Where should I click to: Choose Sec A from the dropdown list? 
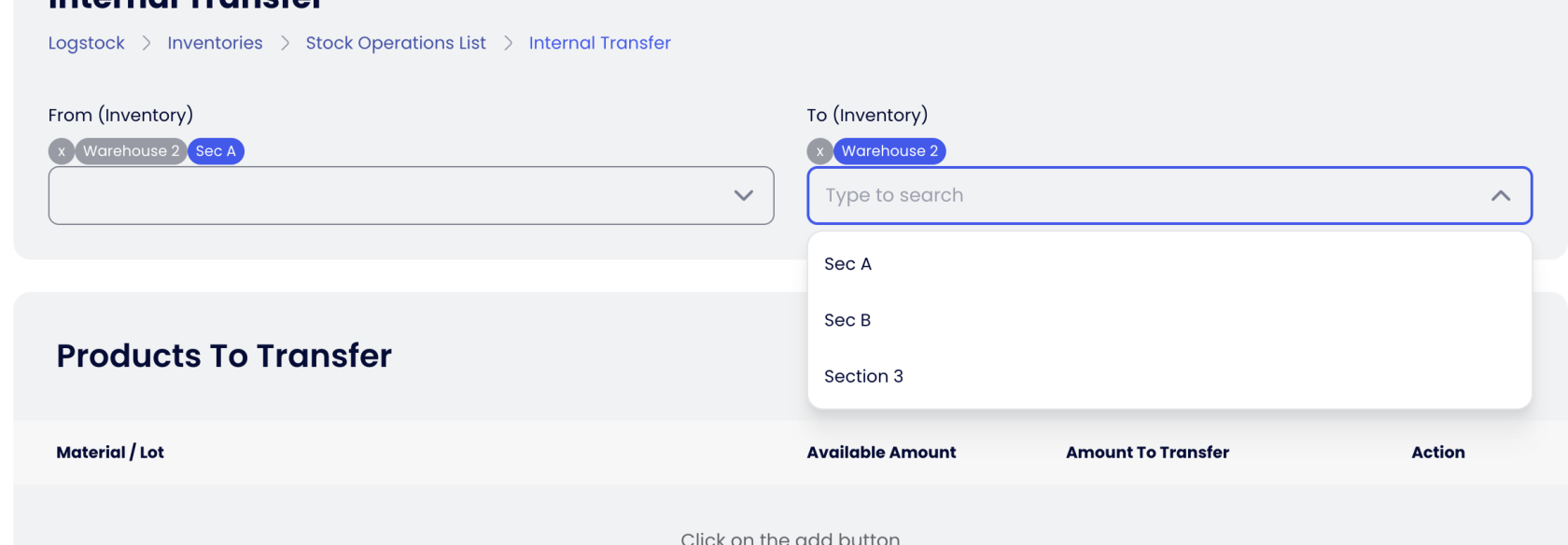847,264
